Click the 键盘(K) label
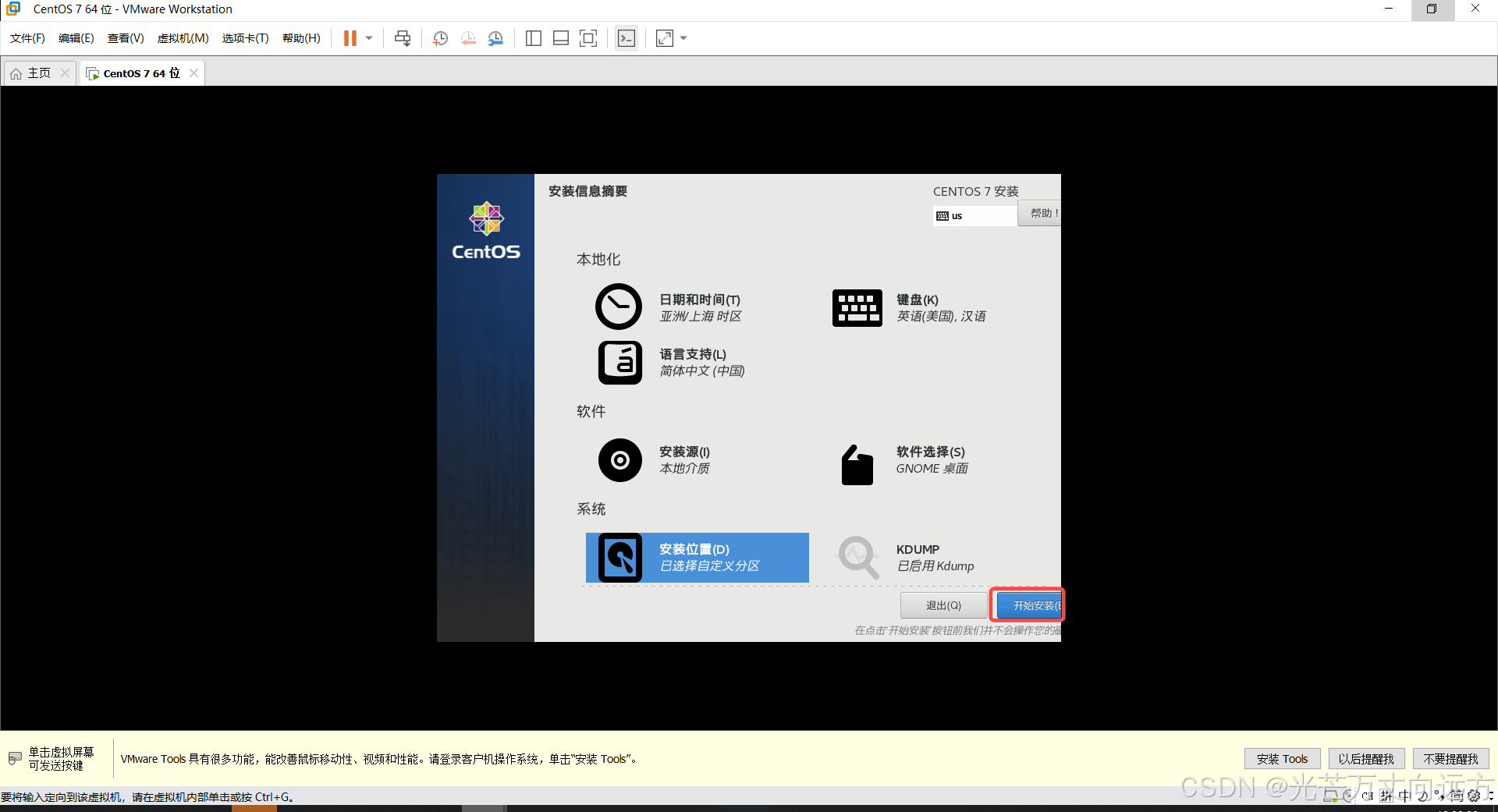The height and width of the screenshot is (812, 1498). coord(918,300)
